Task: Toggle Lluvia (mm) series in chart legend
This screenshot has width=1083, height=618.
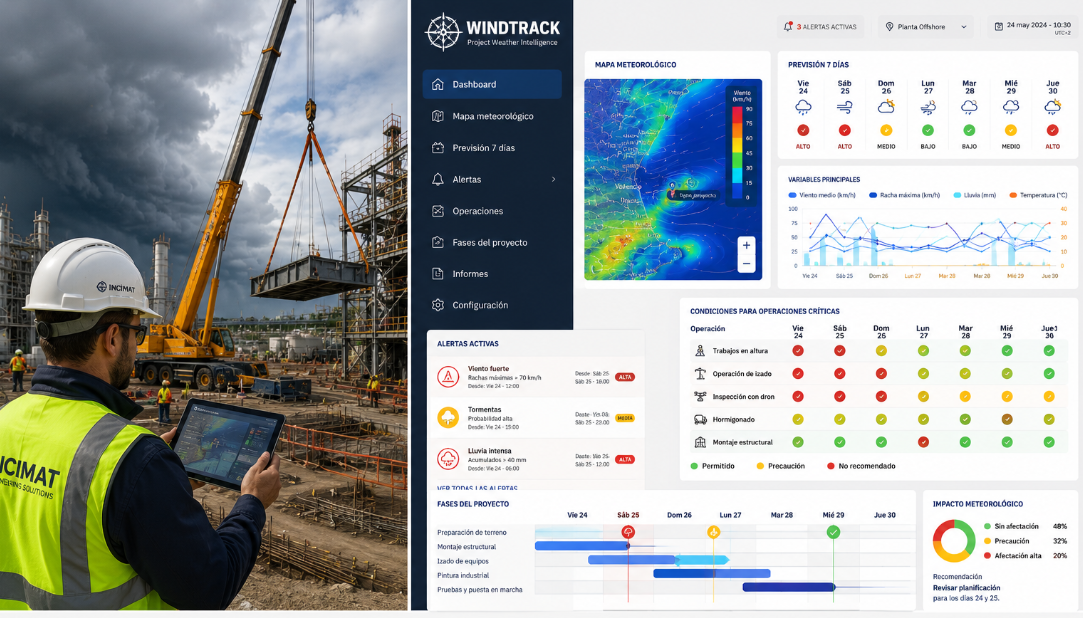Action: pyautogui.click(x=975, y=195)
